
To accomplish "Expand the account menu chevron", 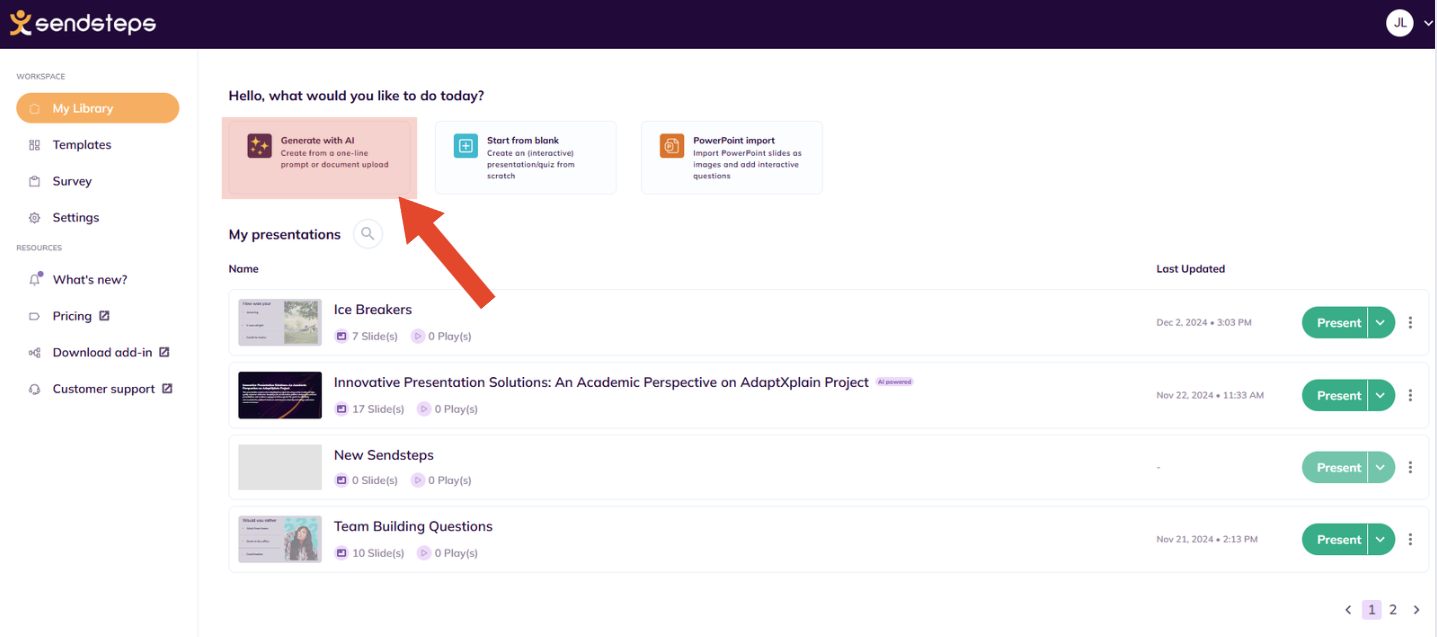I will coord(1427,24).
